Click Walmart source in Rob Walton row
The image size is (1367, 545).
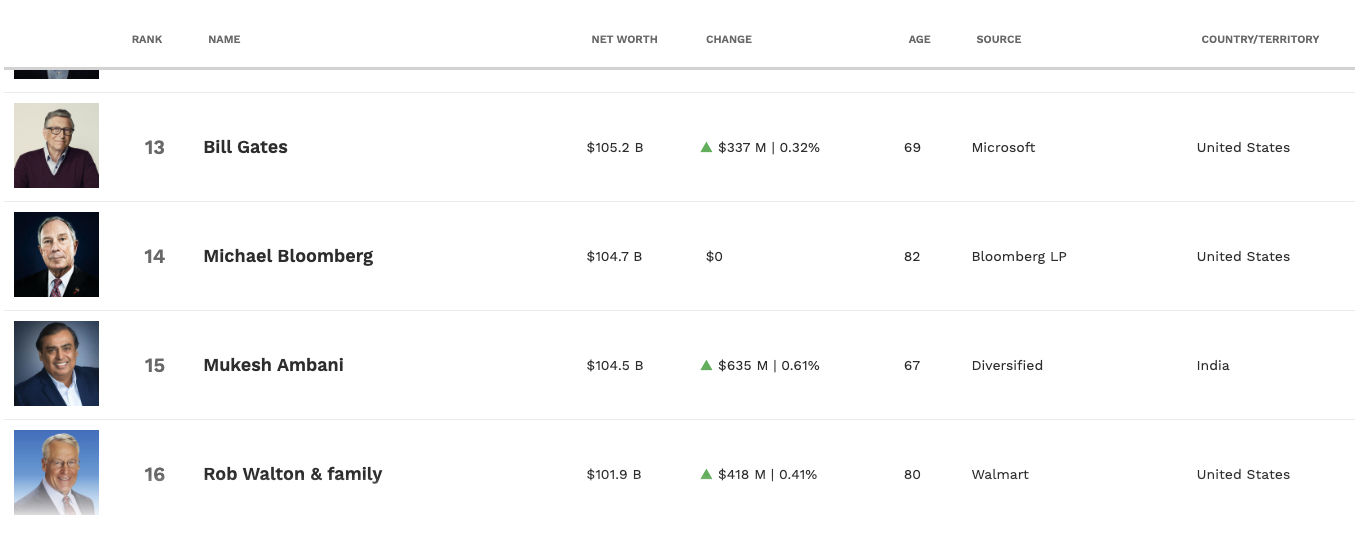pyautogui.click(x=1000, y=474)
